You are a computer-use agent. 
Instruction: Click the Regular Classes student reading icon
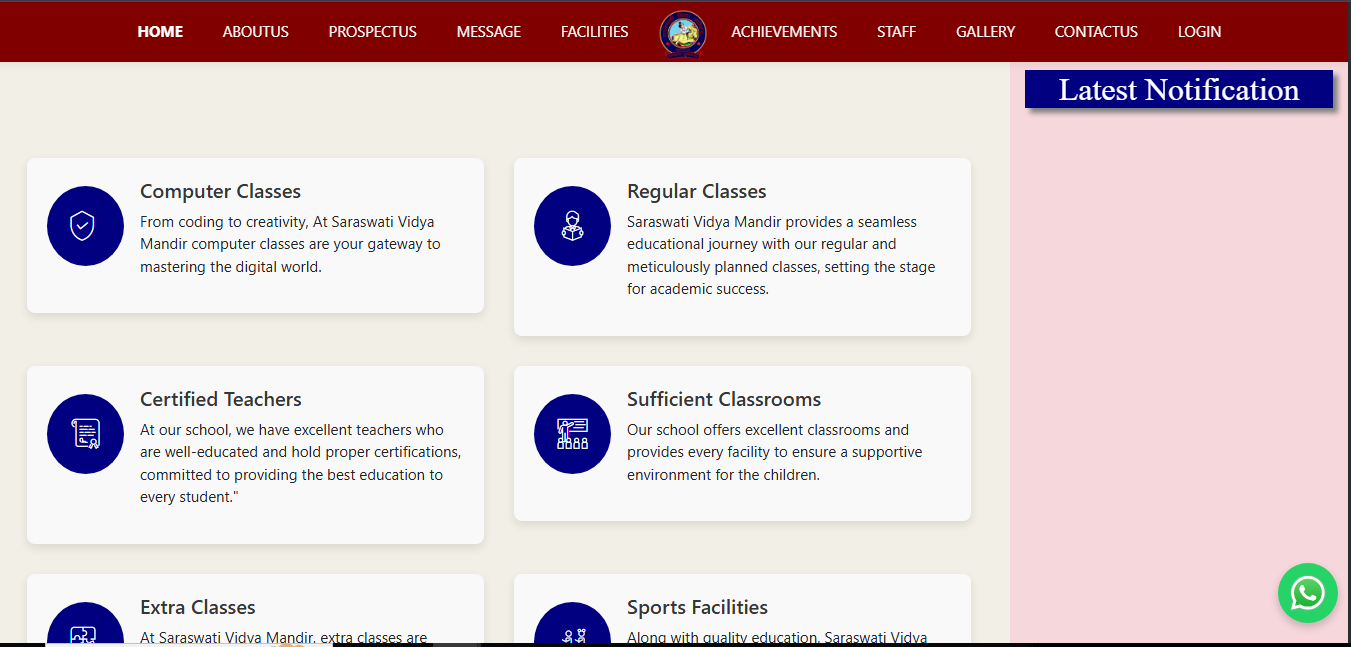click(572, 226)
